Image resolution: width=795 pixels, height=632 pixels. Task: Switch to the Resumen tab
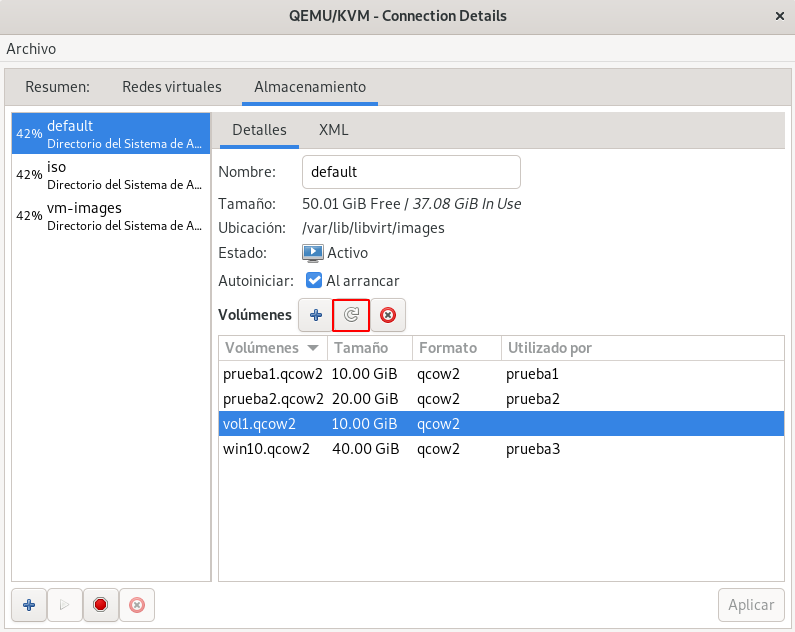(x=57, y=87)
